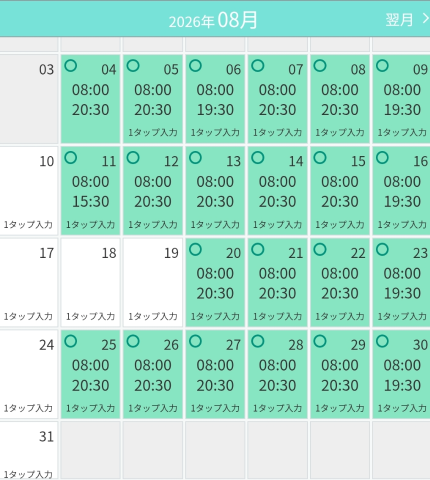
Task: Select the circle mark on day 09
Action: click(382, 66)
